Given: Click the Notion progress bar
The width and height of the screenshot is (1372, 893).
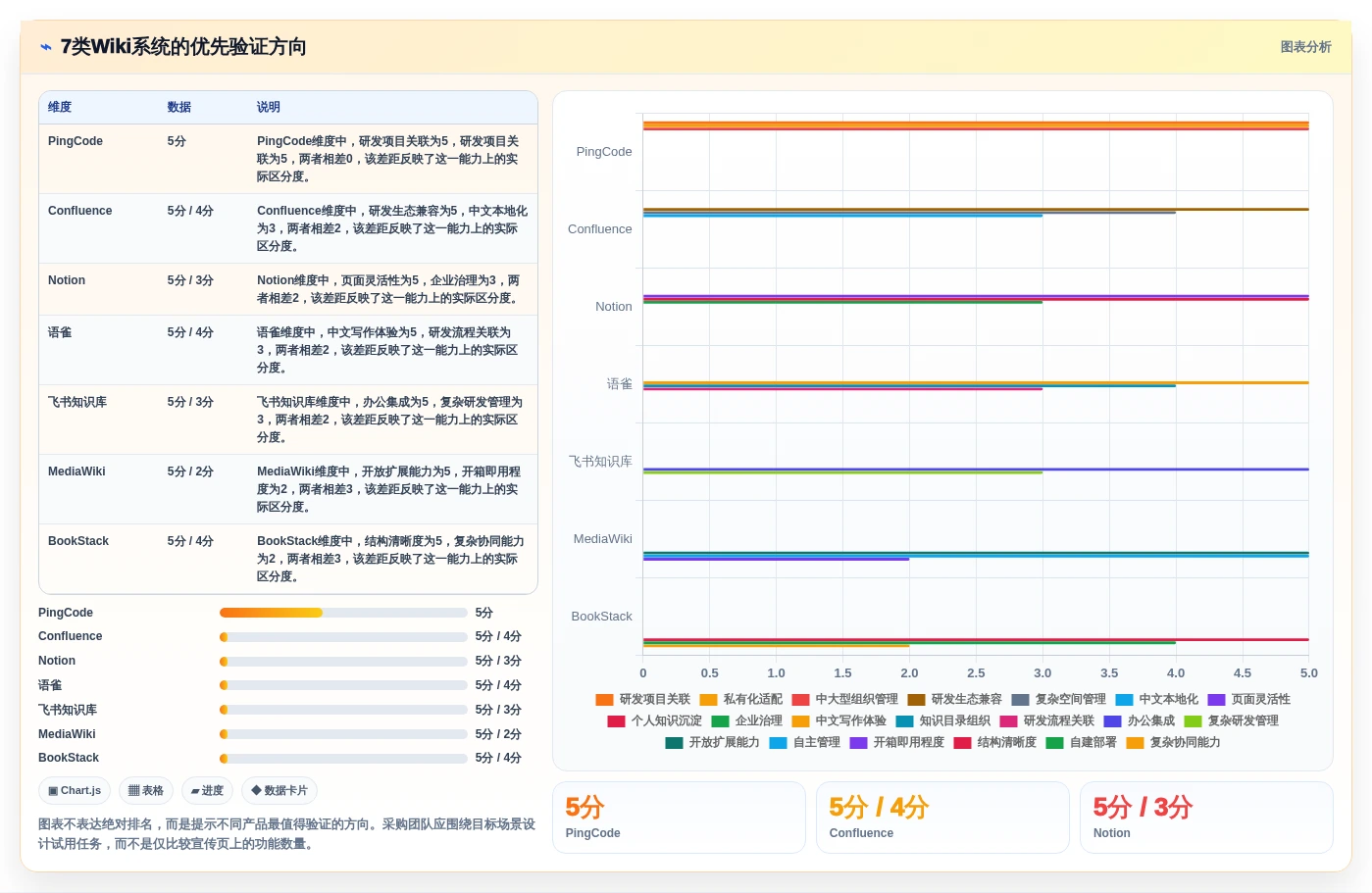Looking at the screenshot, I should [343, 662].
